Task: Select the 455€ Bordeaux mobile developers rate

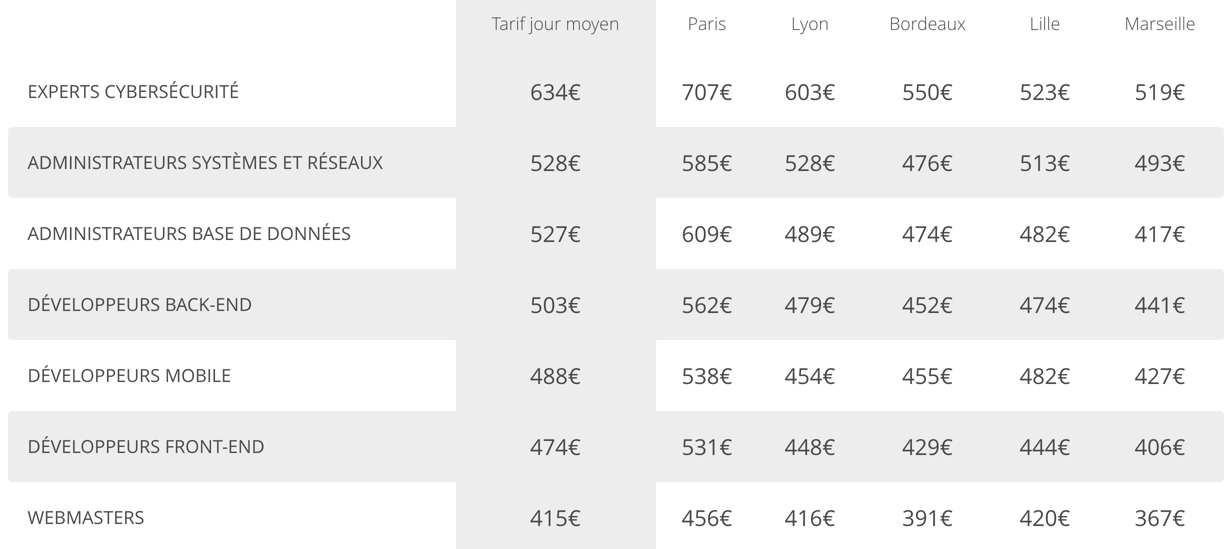Action: (x=927, y=377)
